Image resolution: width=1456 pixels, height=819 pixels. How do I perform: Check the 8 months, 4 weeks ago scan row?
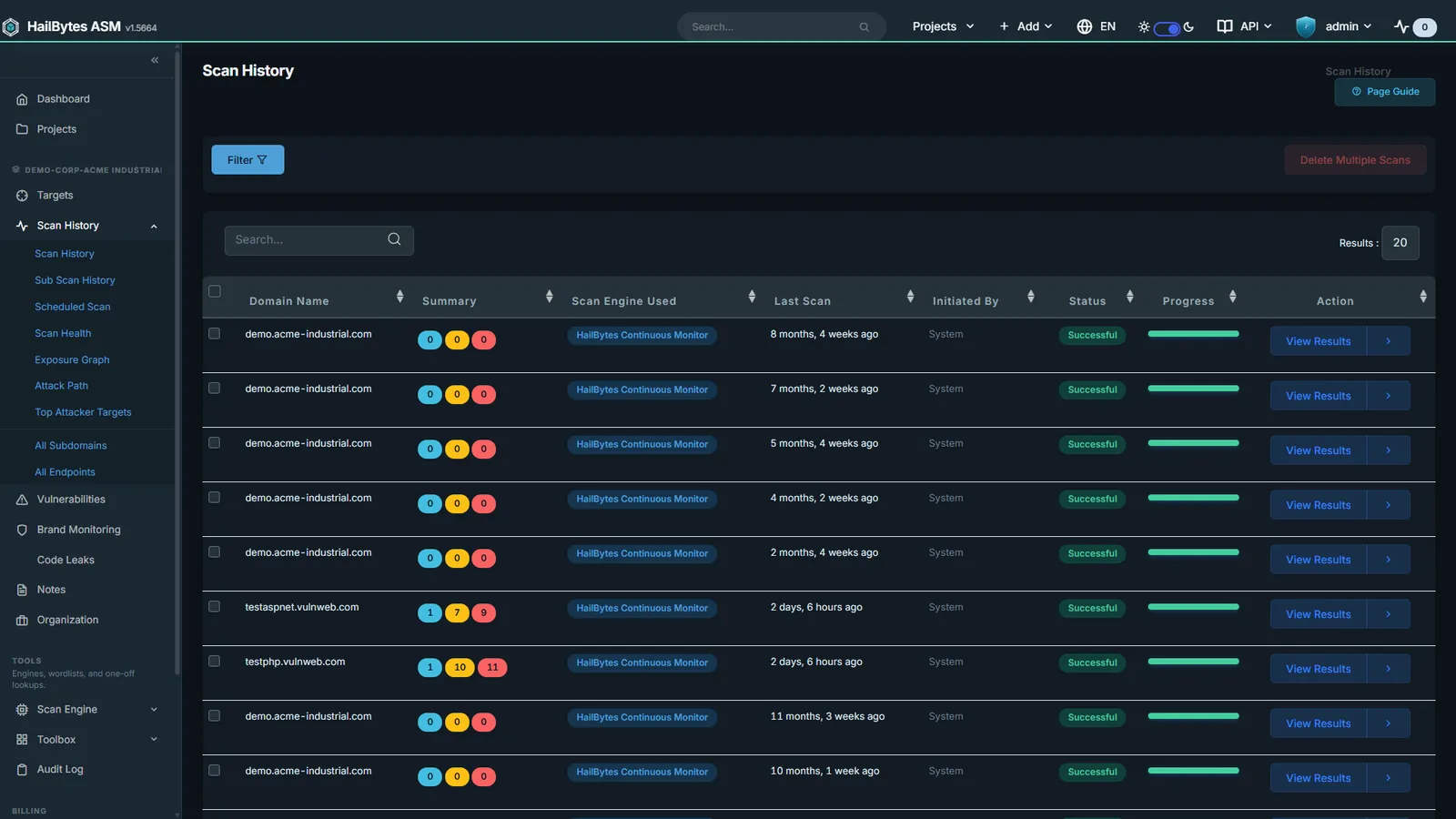pos(215,333)
